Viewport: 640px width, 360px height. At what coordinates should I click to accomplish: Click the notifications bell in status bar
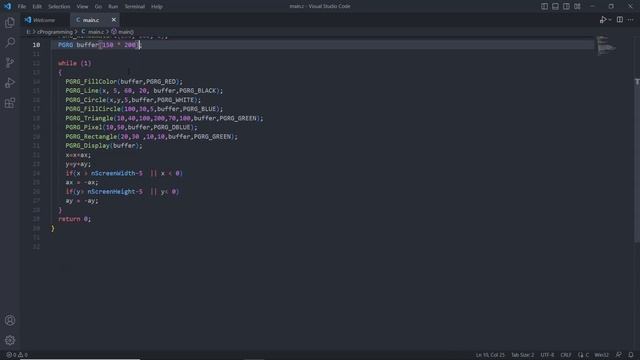[631, 355]
